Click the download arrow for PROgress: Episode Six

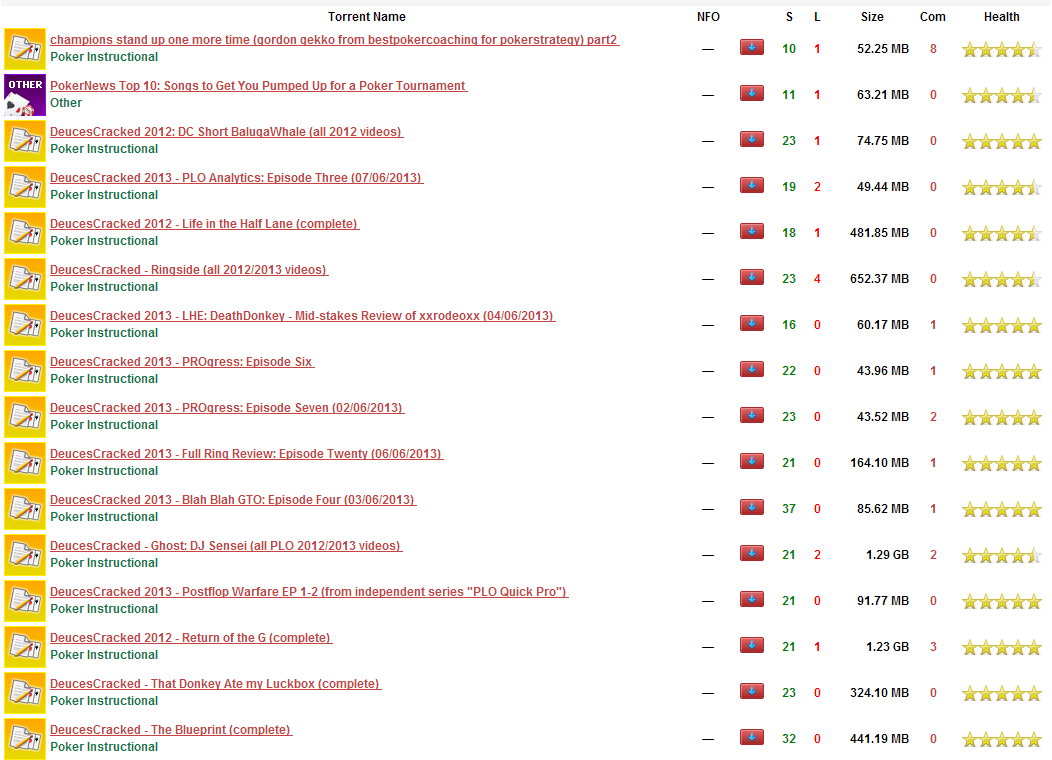tap(751, 369)
